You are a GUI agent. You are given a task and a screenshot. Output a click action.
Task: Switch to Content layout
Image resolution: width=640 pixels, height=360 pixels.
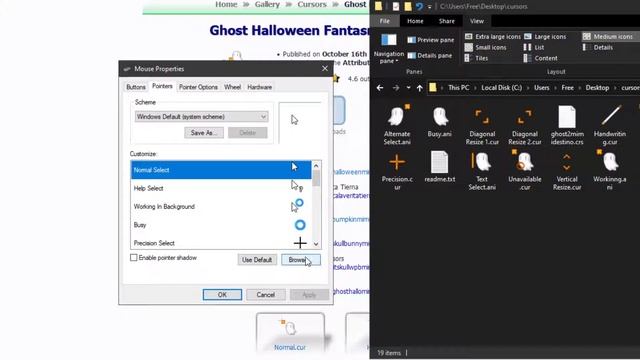(541, 58)
